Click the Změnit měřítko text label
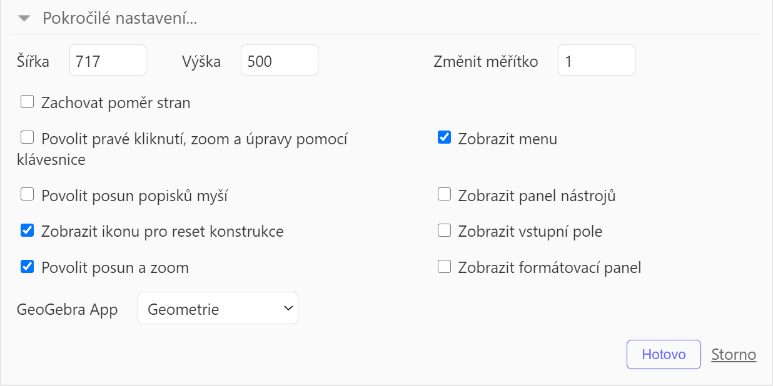Image resolution: width=773 pixels, height=386 pixels. coord(486,62)
